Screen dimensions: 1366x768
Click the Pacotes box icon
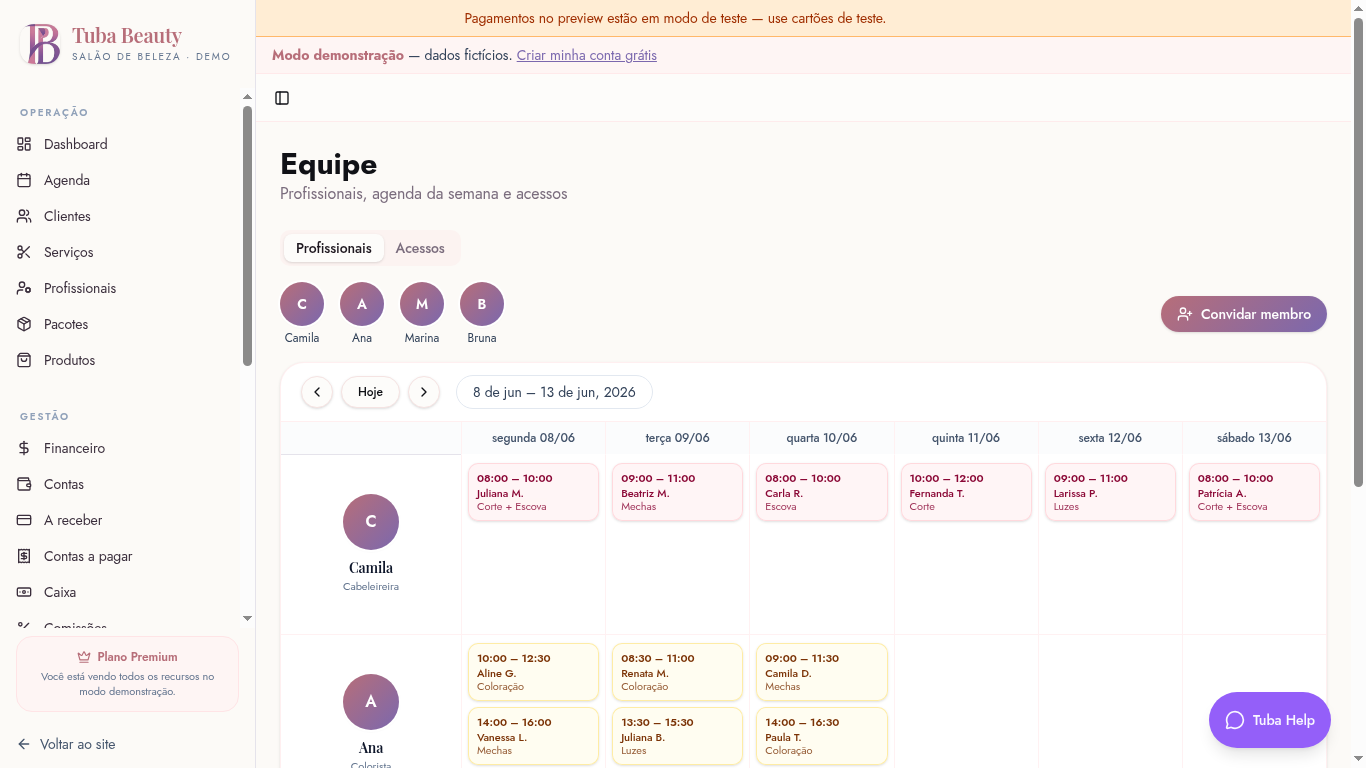pyautogui.click(x=24, y=324)
